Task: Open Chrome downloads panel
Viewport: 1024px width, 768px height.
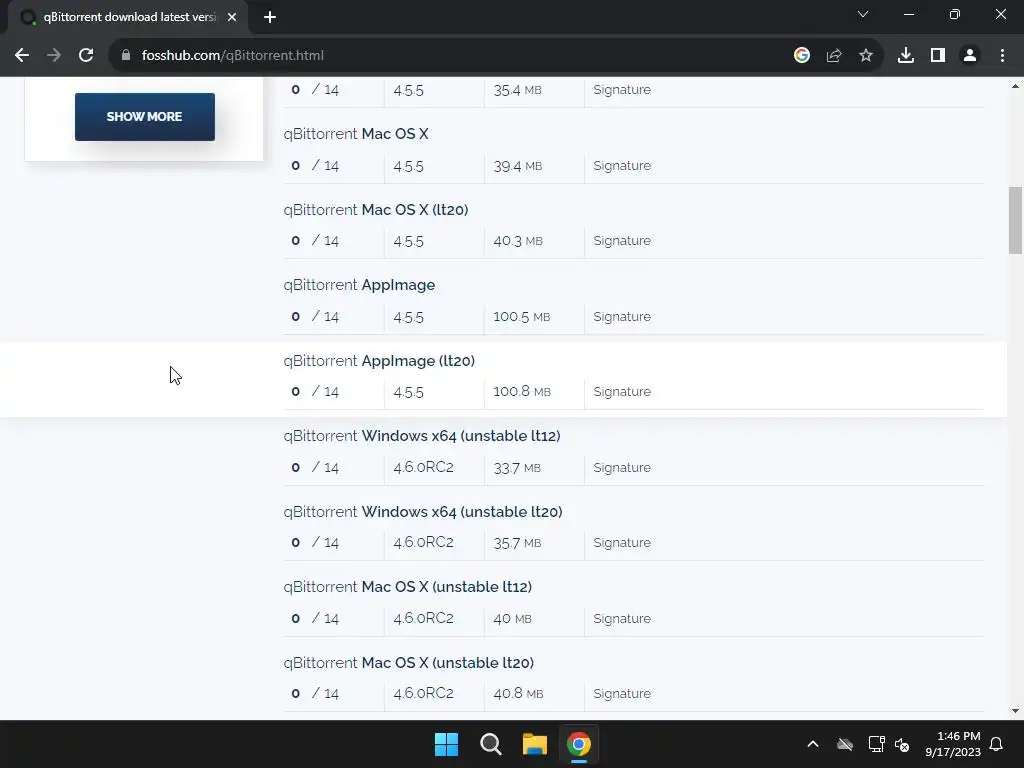Action: 906,56
